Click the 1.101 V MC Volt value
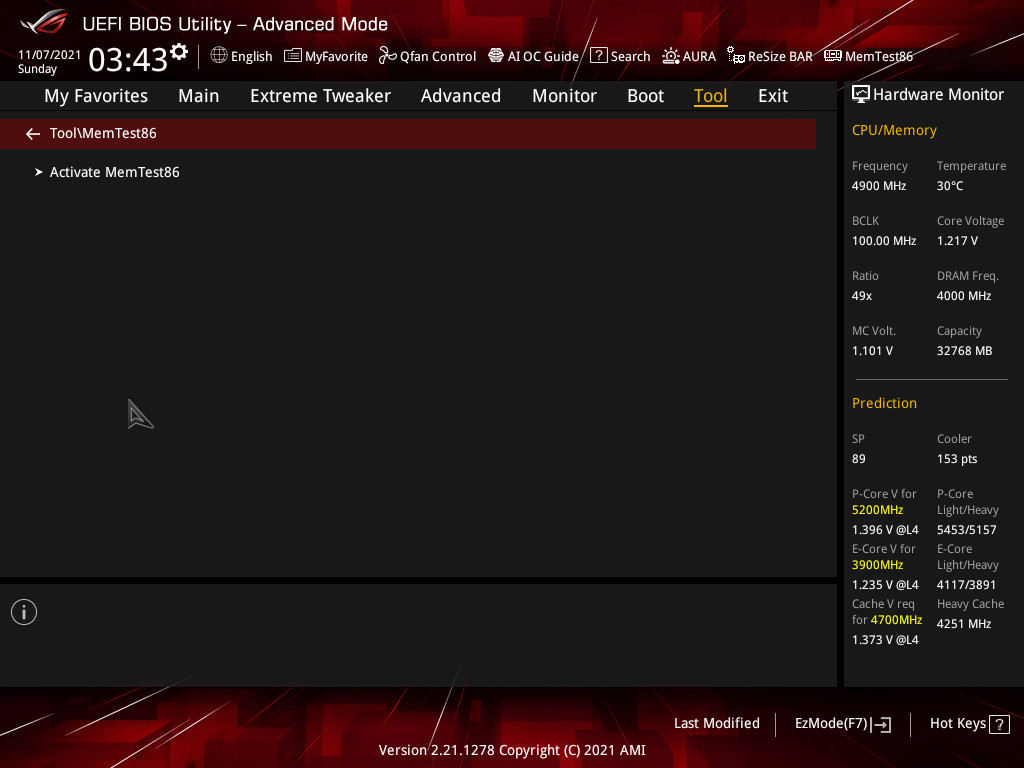Viewport: 1024px width, 768px height. 872,351
